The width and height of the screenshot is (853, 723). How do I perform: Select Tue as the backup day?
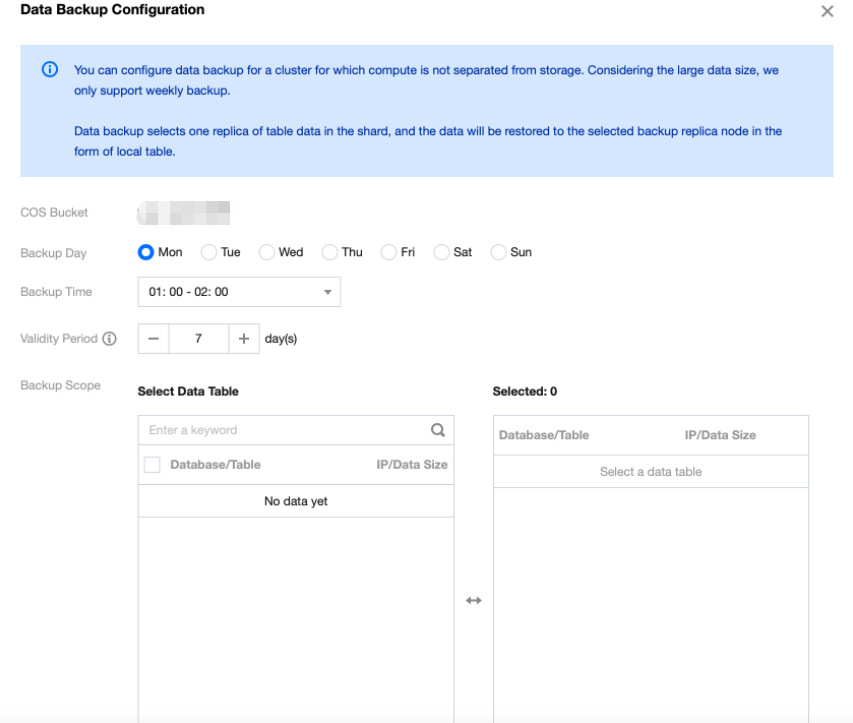tap(209, 253)
